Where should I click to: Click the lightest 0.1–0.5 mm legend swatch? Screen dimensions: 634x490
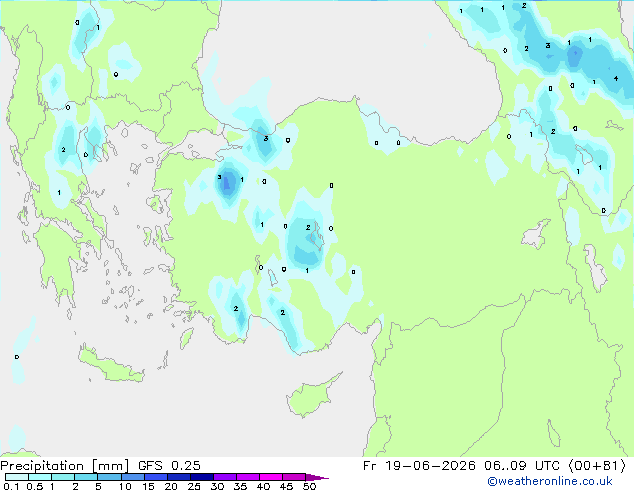pyautogui.click(x=17, y=477)
